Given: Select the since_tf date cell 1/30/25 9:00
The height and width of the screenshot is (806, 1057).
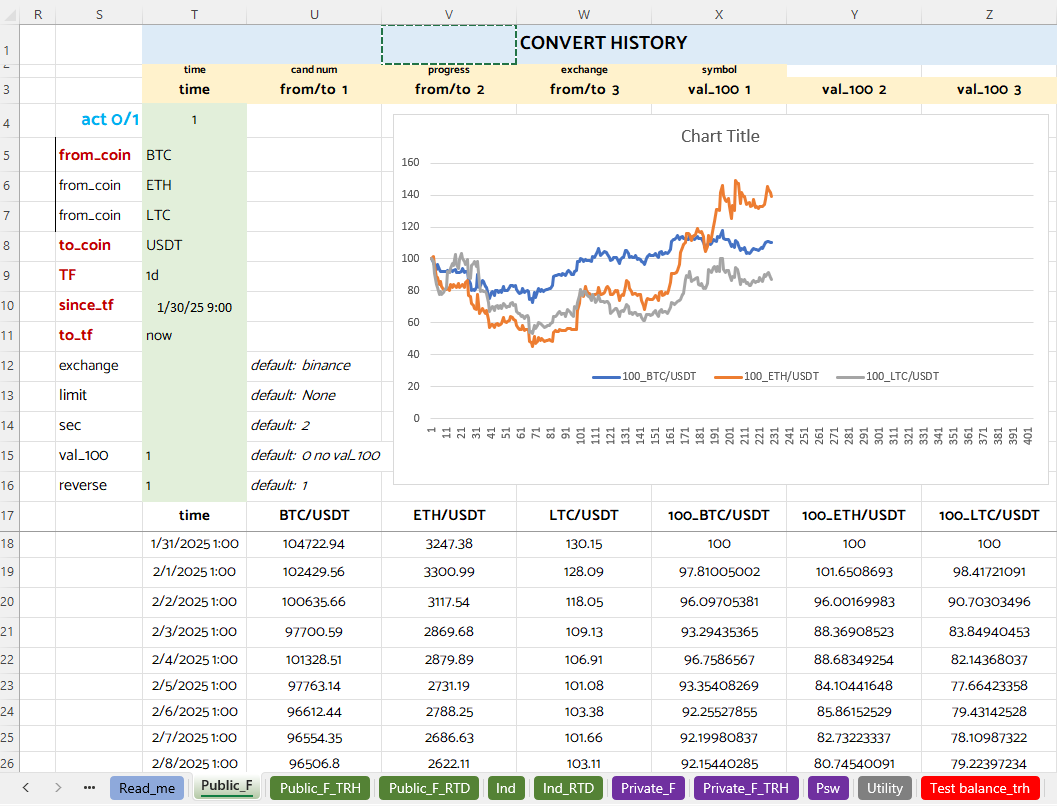Looking at the screenshot, I should tap(194, 307).
